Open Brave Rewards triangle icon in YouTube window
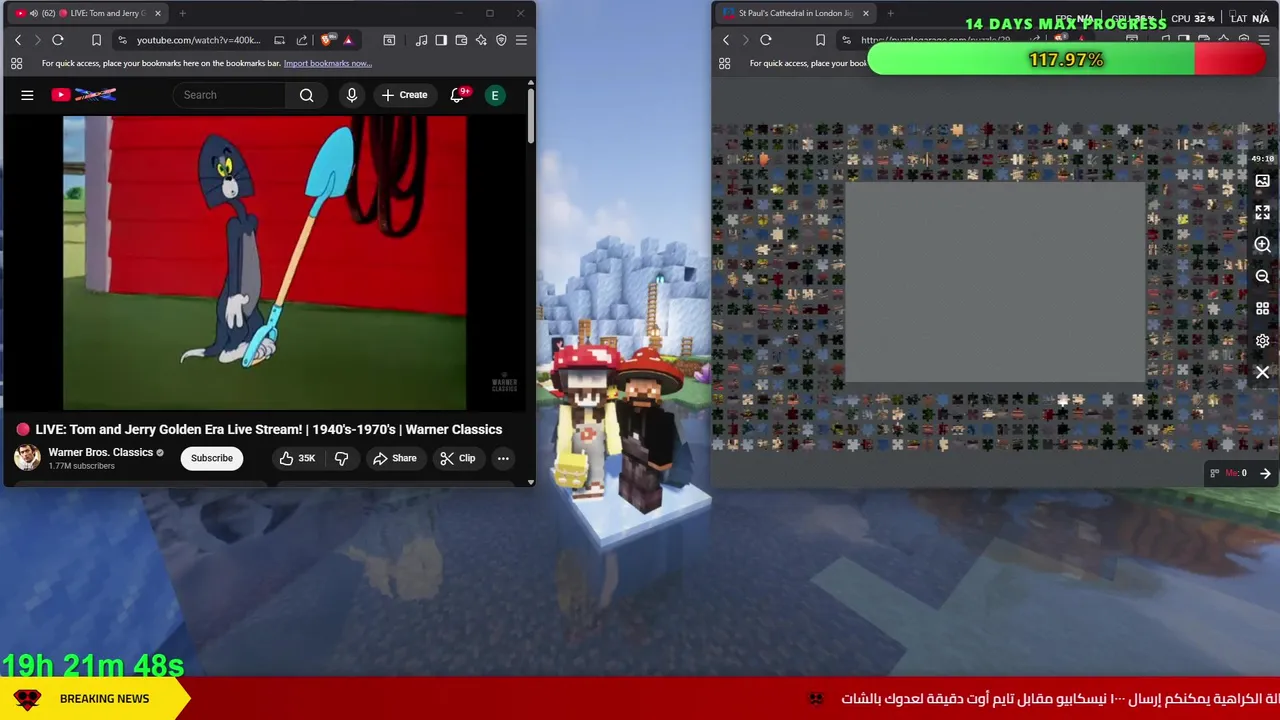 pyautogui.click(x=348, y=40)
